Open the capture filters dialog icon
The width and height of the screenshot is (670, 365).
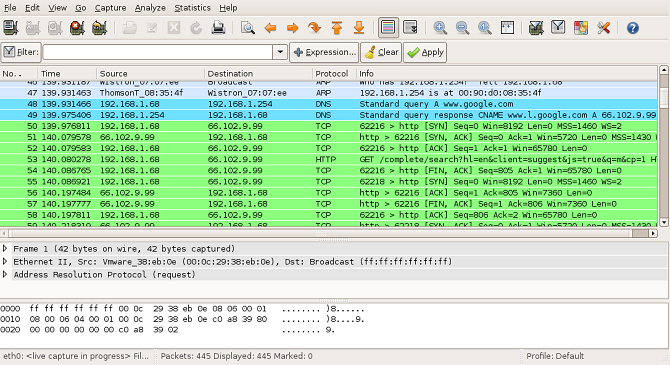[536, 28]
